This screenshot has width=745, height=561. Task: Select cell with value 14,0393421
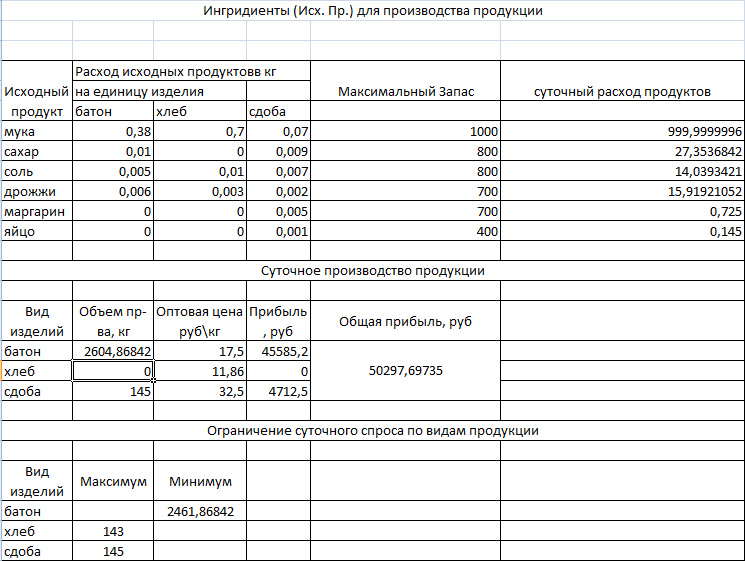point(622,171)
